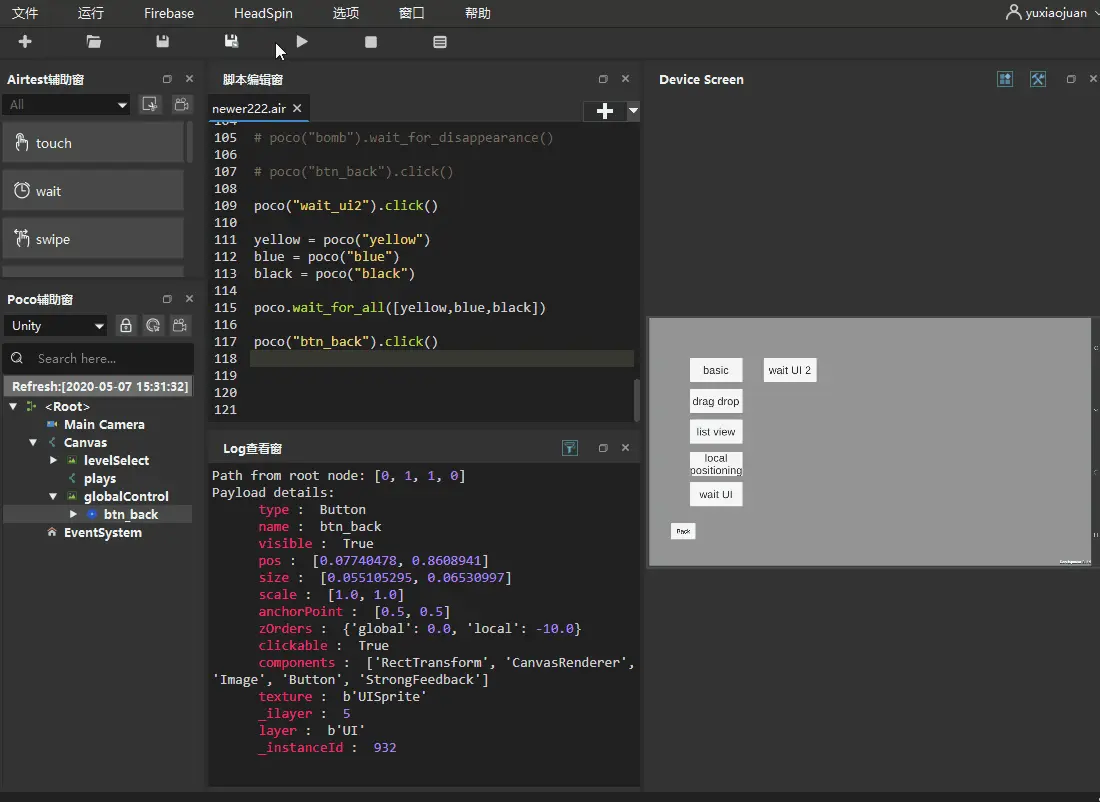Run the script with play button
Image resolution: width=1100 pixels, height=802 pixels.
coord(302,42)
